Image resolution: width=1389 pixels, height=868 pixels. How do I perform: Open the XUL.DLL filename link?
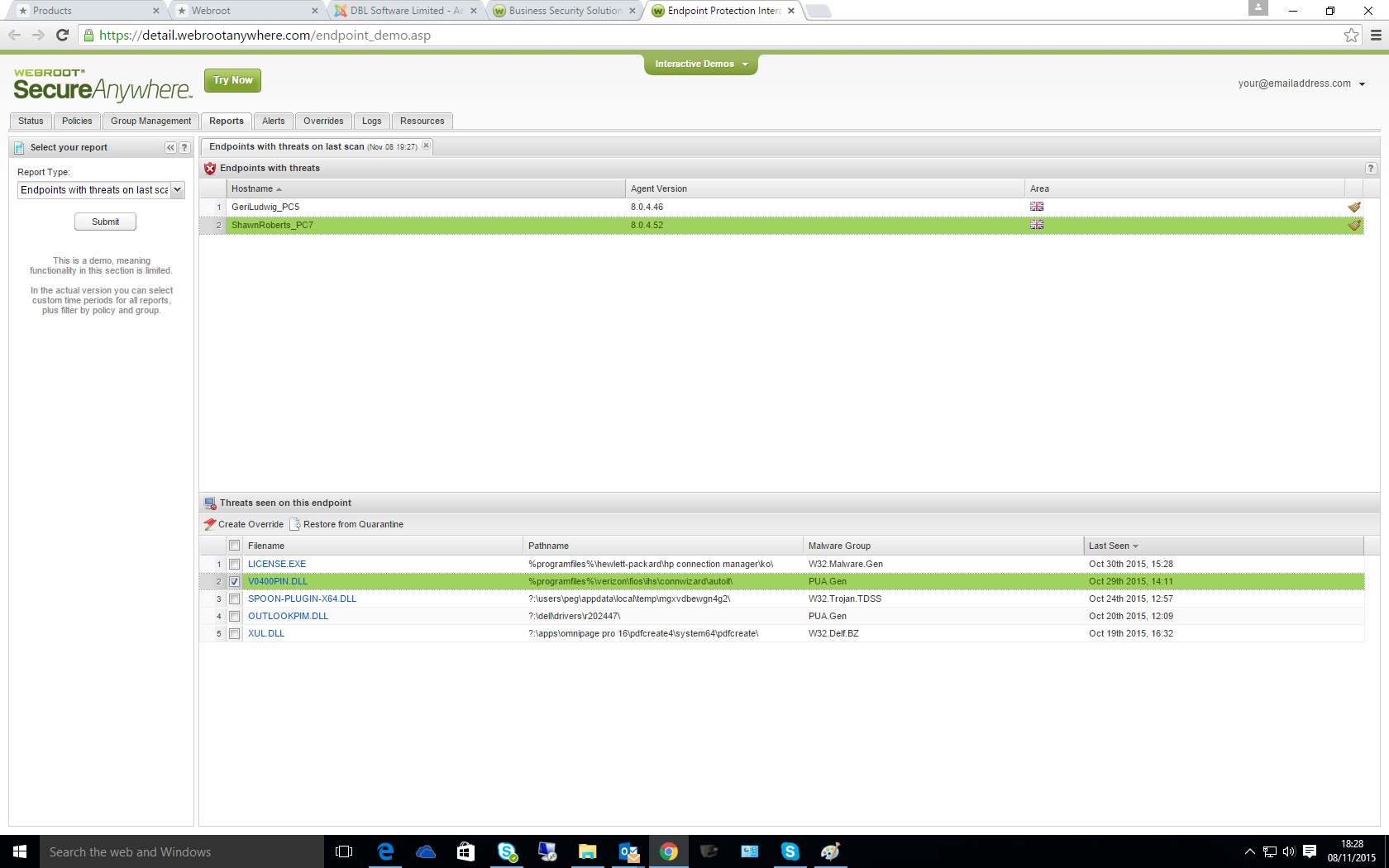(x=266, y=633)
